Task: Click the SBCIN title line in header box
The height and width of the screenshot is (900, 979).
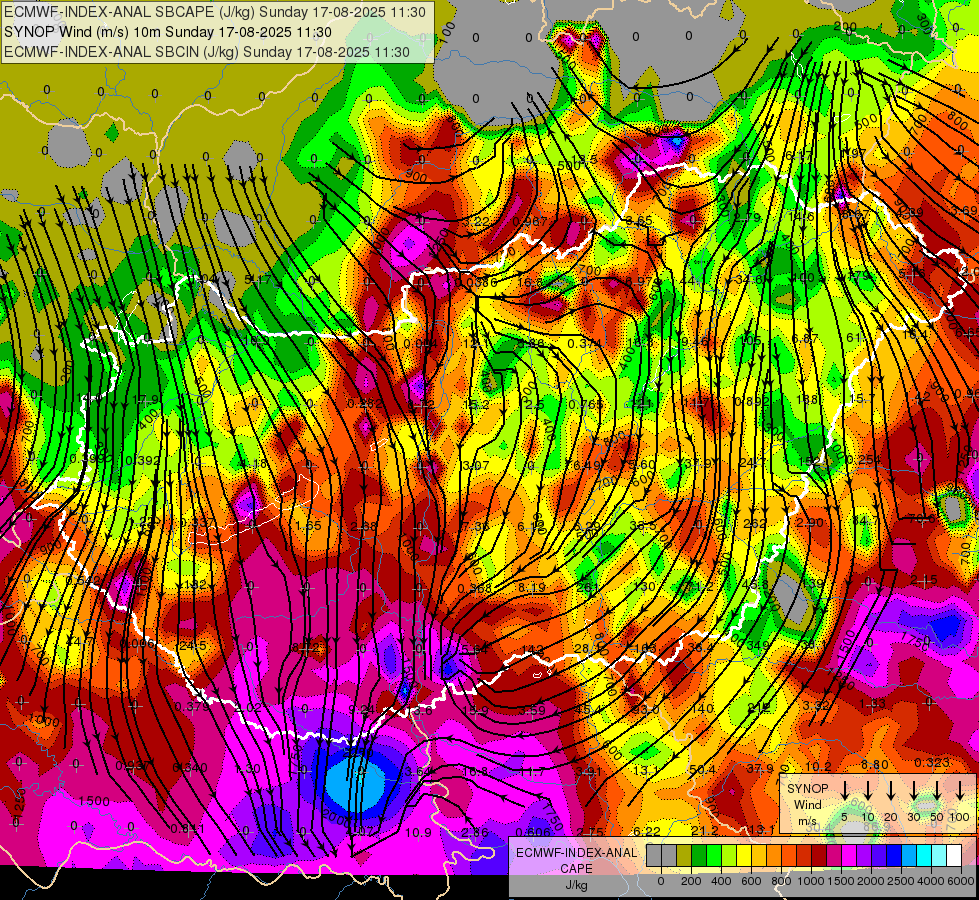Action: [x=207, y=52]
